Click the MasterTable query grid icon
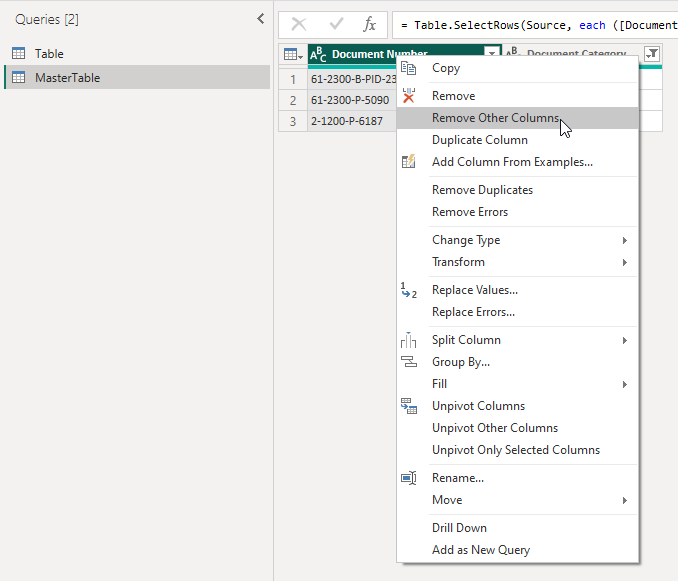The width and height of the screenshot is (678, 581). tap(19, 77)
